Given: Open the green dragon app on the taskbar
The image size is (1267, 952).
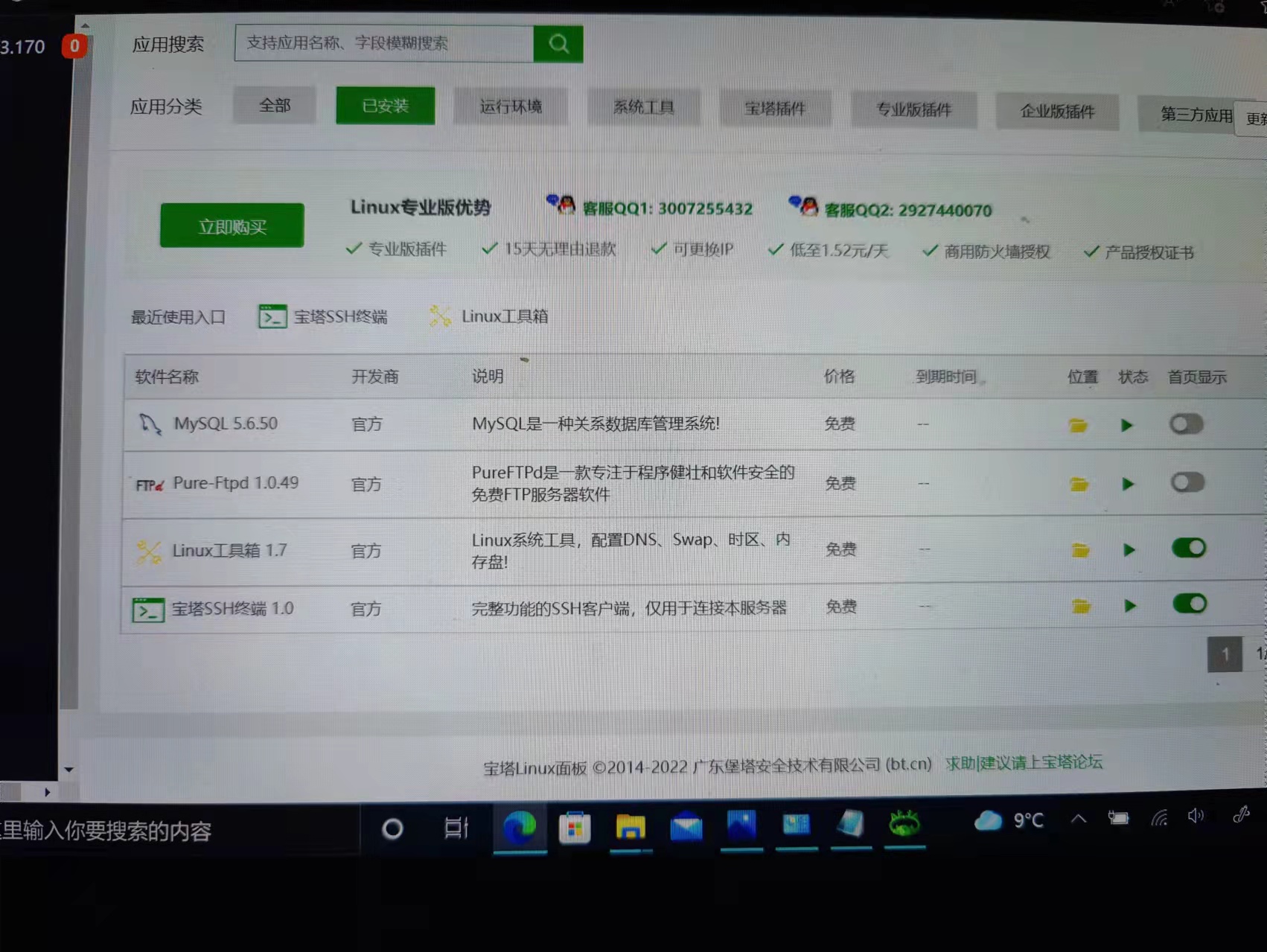Looking at the screenshot, I should coord(904,822).
